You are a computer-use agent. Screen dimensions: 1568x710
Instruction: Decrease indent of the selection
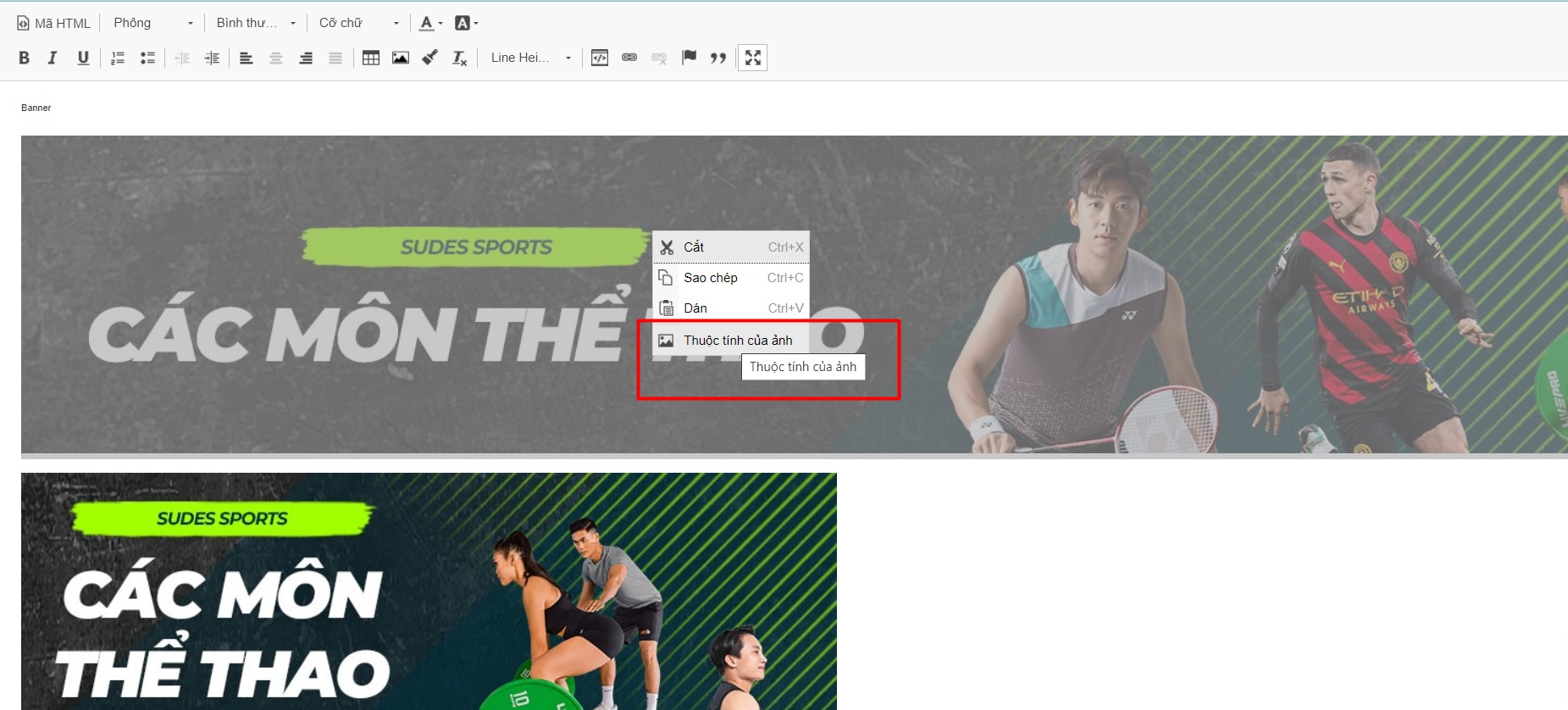click(x=182, y=58)
